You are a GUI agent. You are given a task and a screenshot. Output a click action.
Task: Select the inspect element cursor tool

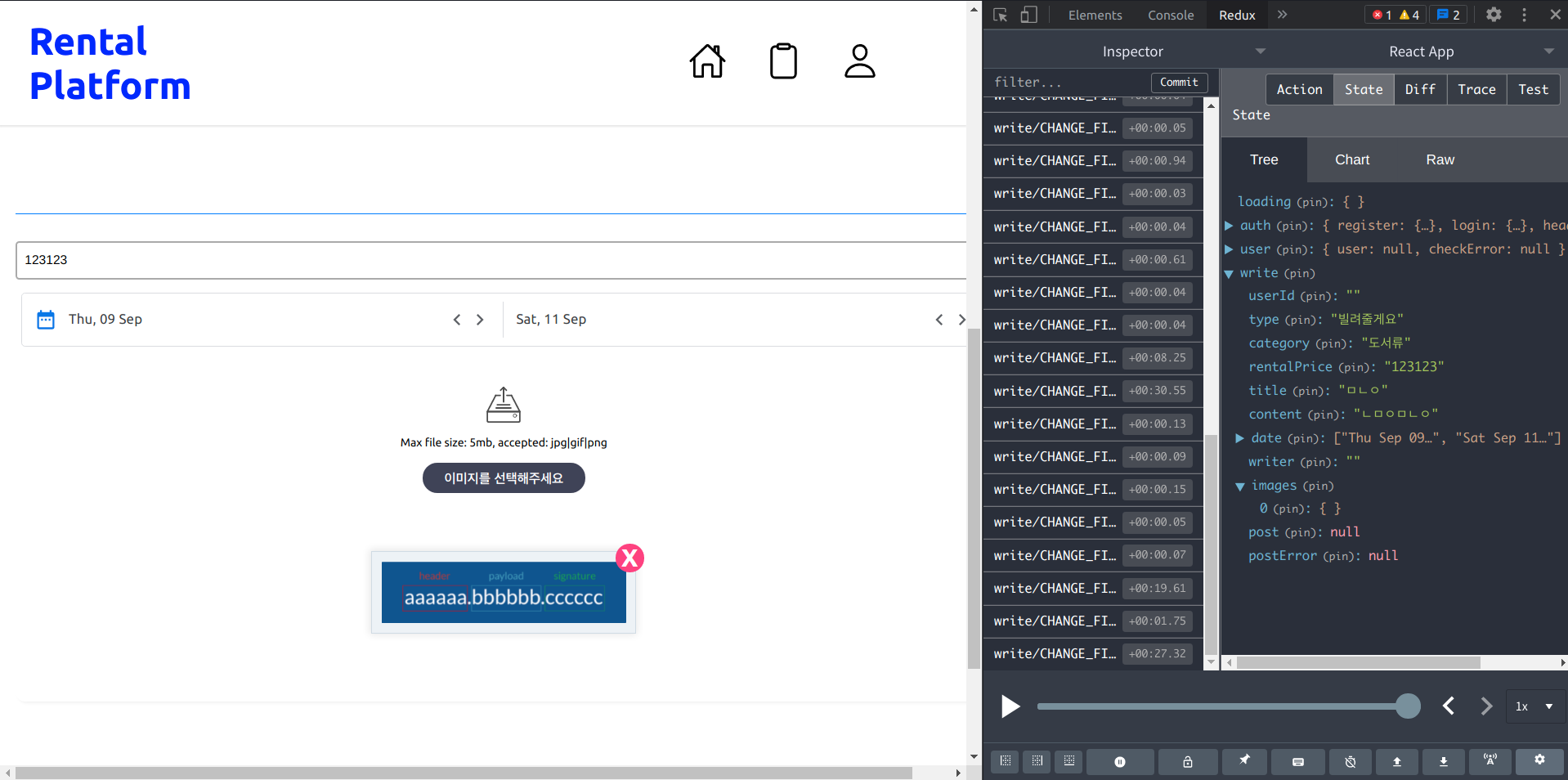pyautogui.click(x=1001, y=15)
